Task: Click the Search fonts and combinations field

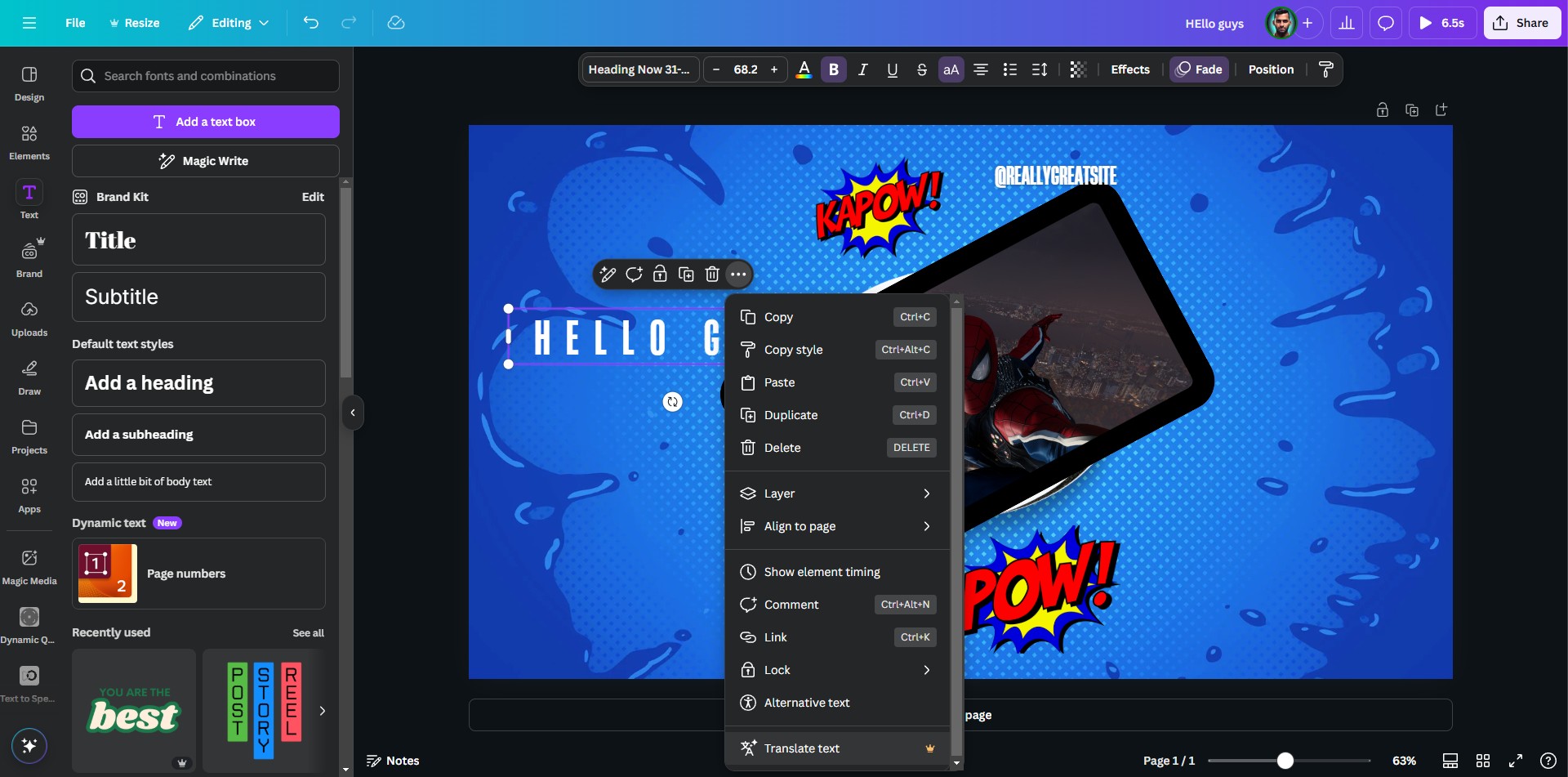Action: pyautogui.click(x=206, y=76)
